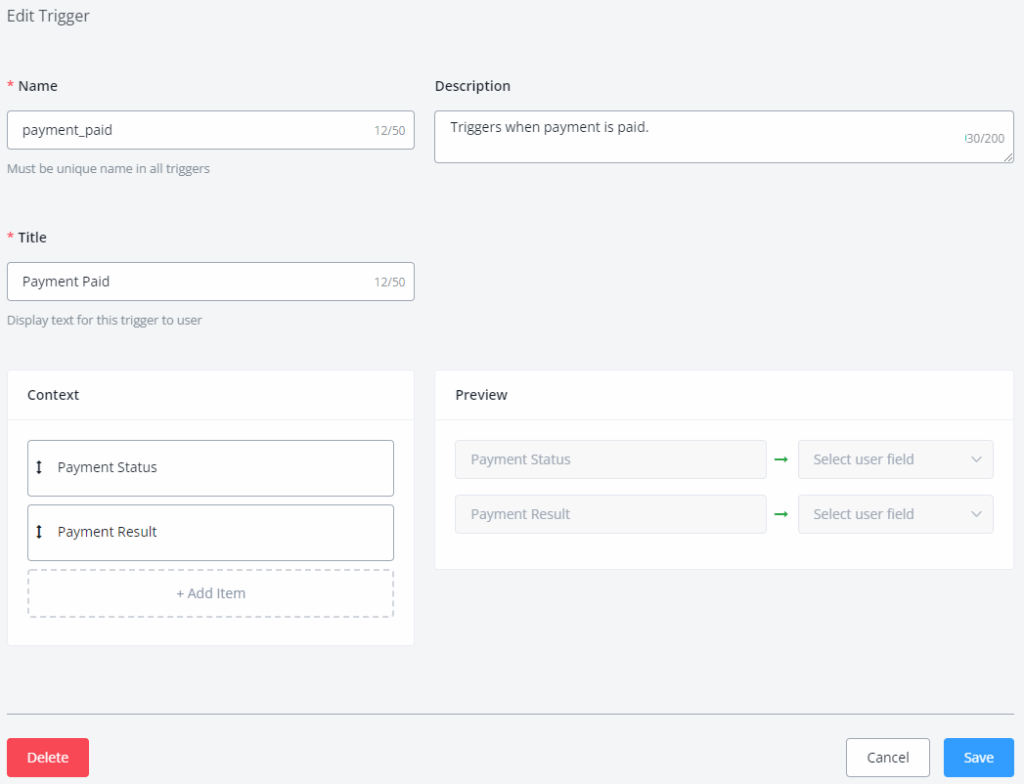Click the drag handle beside Payment Result
This screenshot has height=784, width=1024.
[40, 532]
